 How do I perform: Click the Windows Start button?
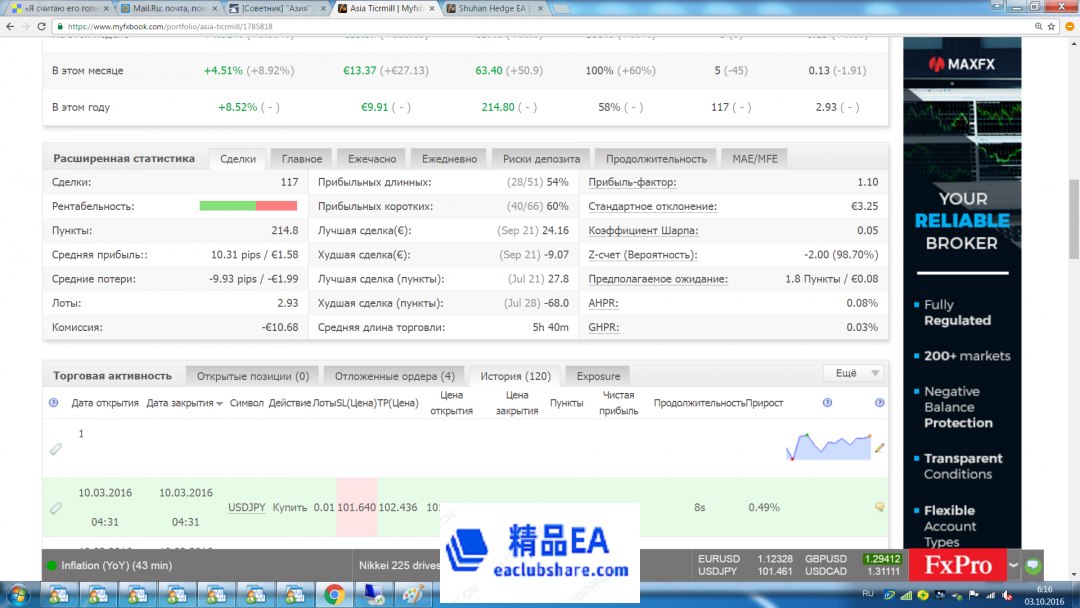click(x=19, y=595)
